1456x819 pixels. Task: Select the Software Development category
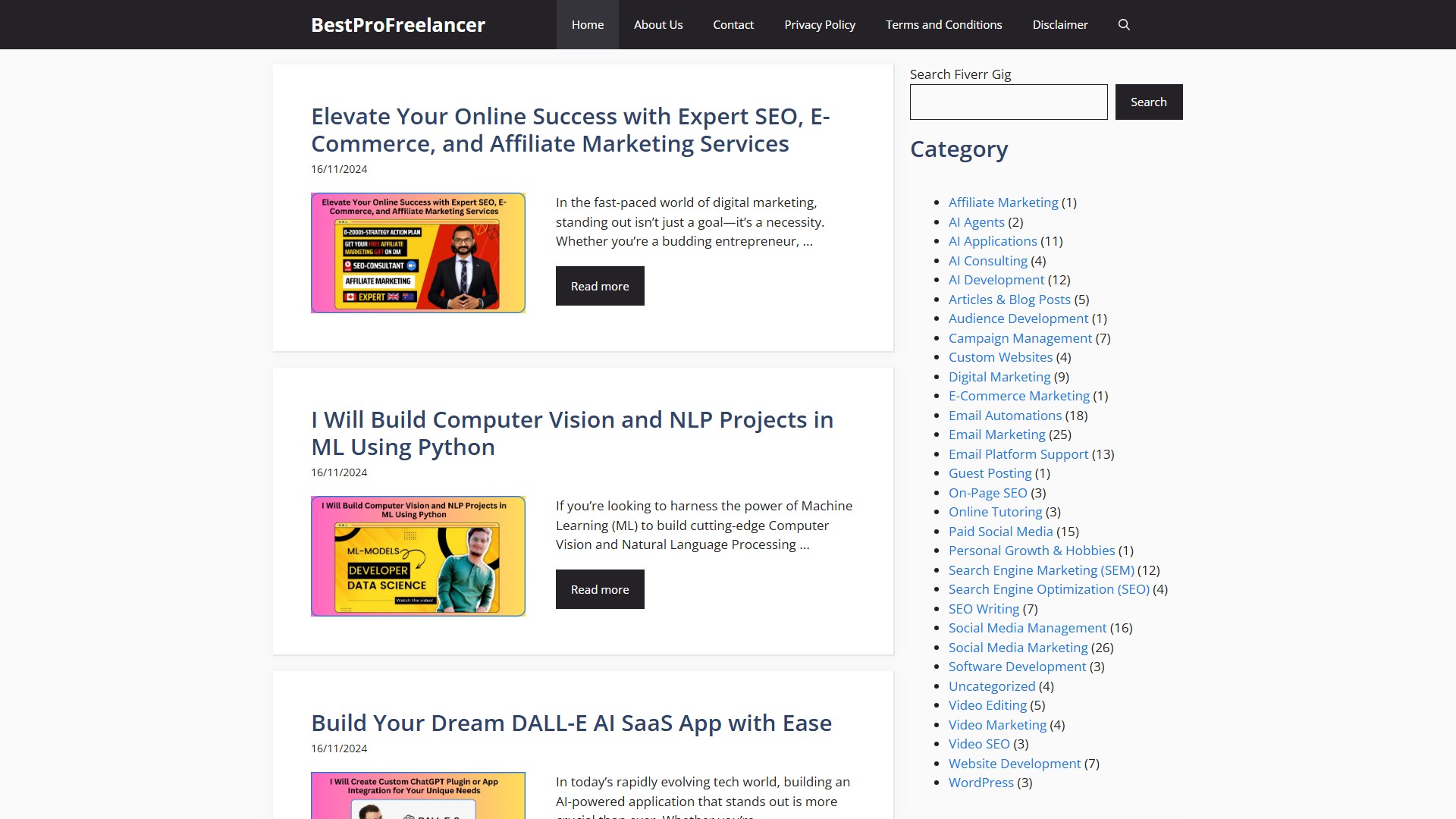tap(1018, 667)
